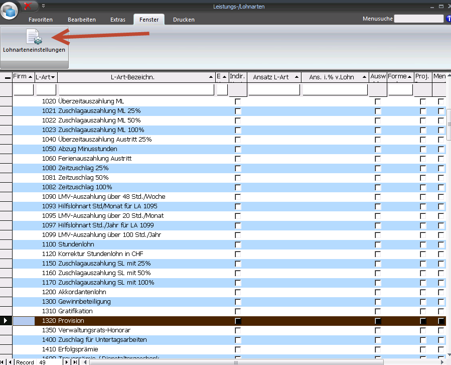Screen dimensions: 451x365
Task: Sort by the Indir. column header
Action: pyautogui.click(x=238, y=77)
